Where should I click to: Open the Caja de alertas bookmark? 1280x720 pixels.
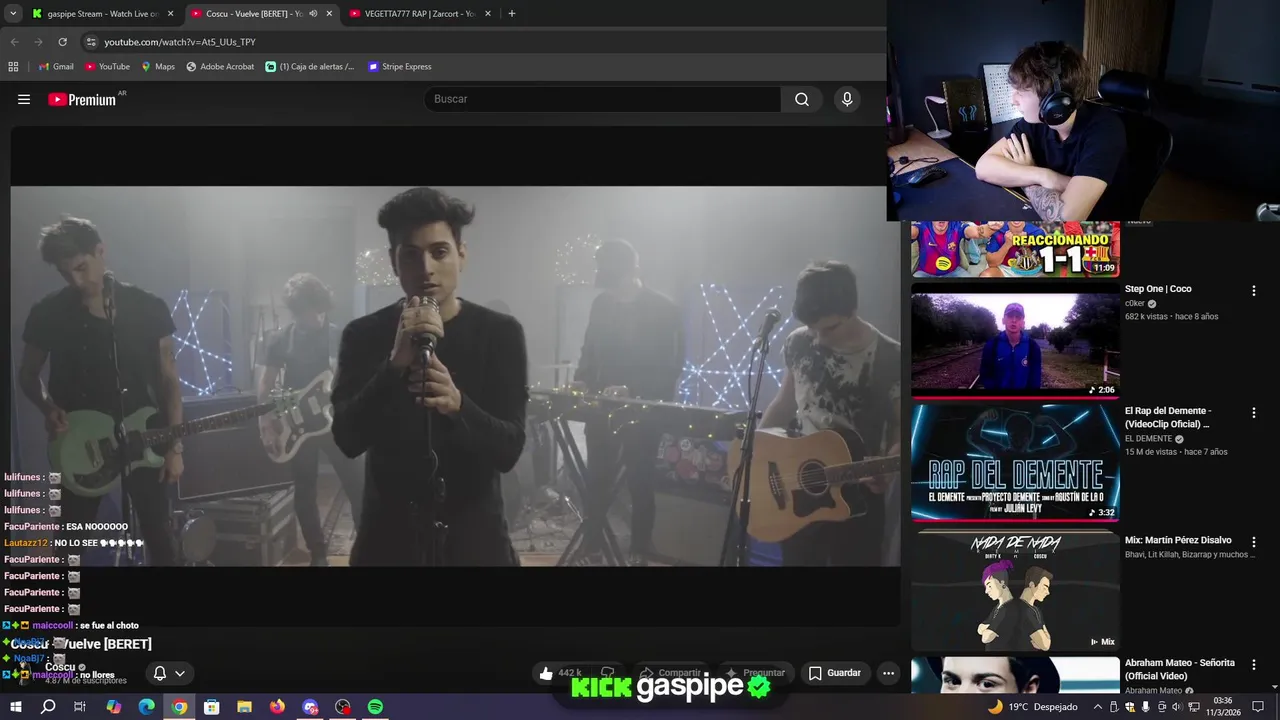[310, 67]
